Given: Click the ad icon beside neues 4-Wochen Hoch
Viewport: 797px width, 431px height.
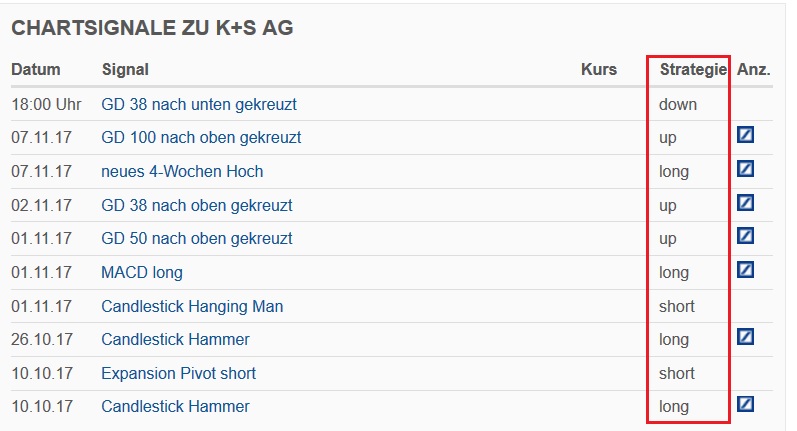Looking at the screenshot, I should (x=745, y=169).
